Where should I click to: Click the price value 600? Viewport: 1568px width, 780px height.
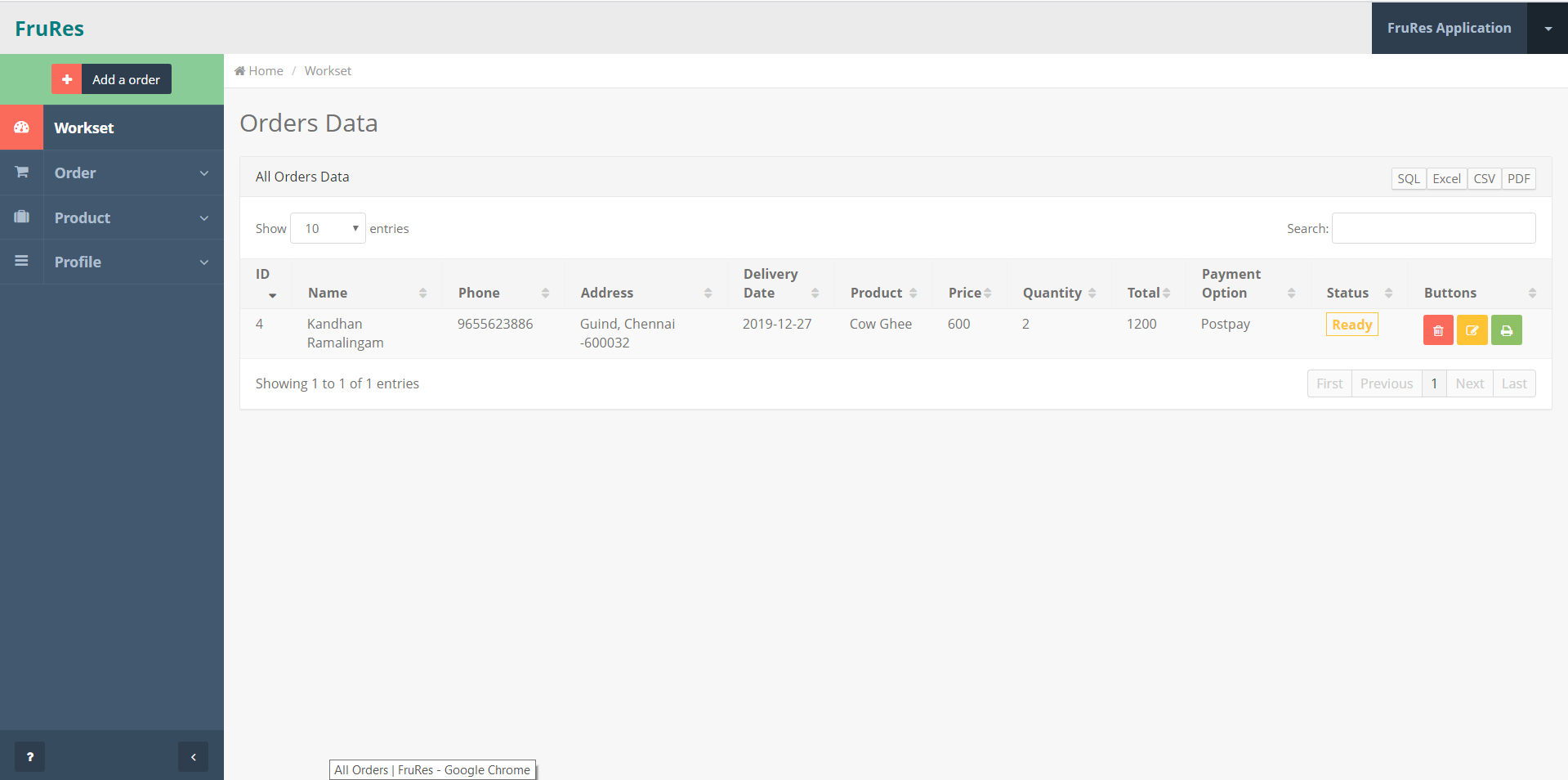pyautogui.click(x=958, y=324)
